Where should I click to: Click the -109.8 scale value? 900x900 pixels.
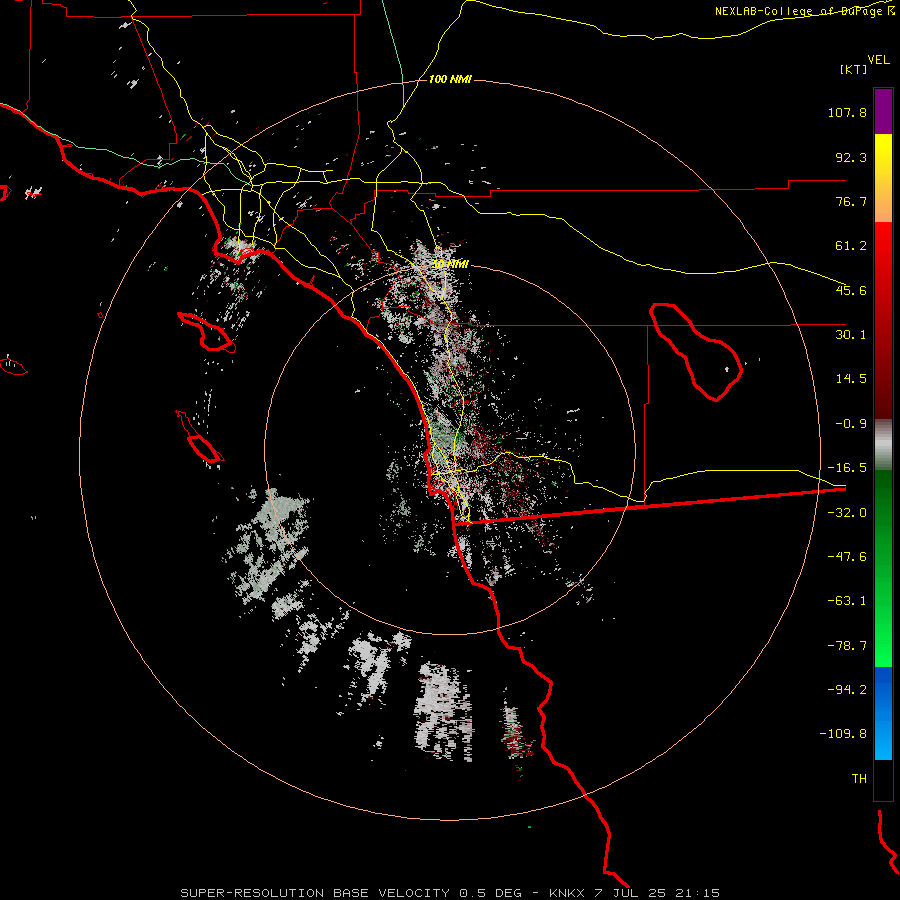[x=843, y=734]
